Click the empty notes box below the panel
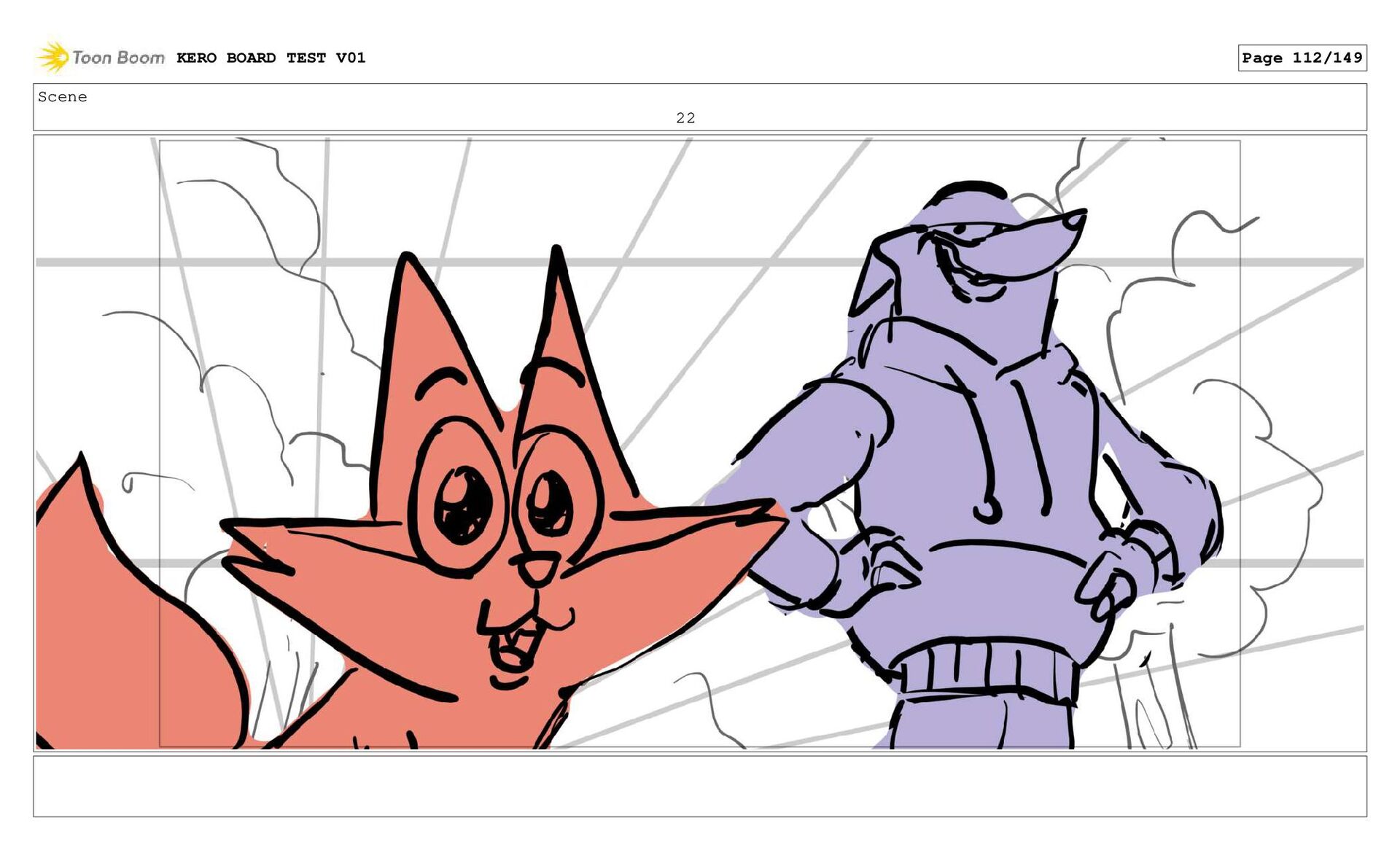 pos(699,786)
